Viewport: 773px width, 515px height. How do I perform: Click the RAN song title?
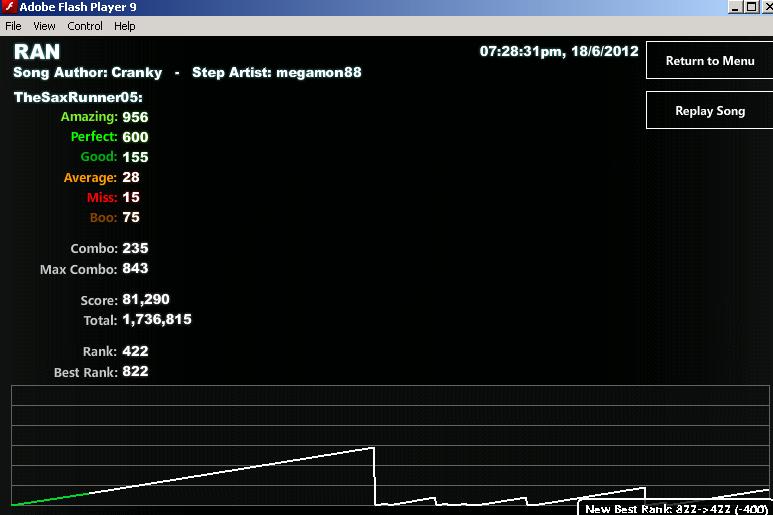click(37, 52)
